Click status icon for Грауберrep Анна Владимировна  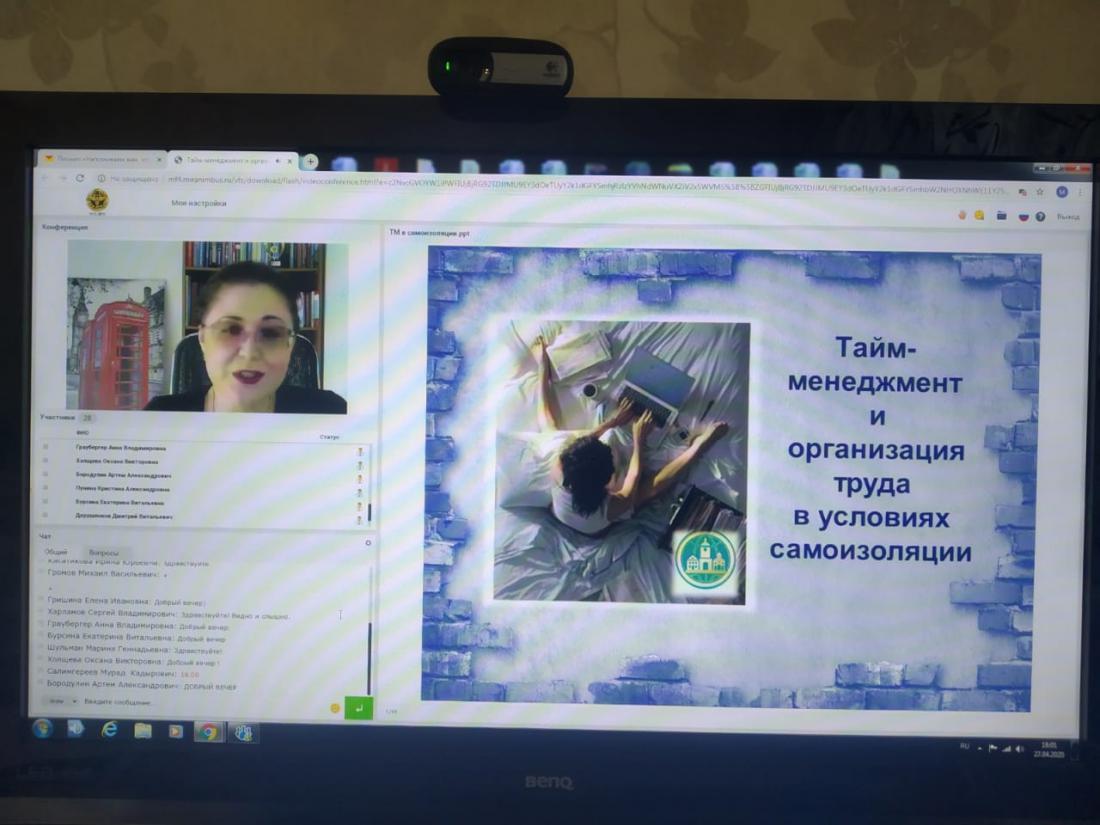coord(360,452)
